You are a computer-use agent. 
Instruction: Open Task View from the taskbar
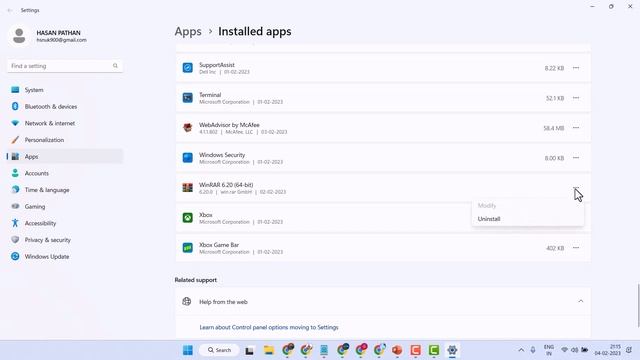point(249,350)
